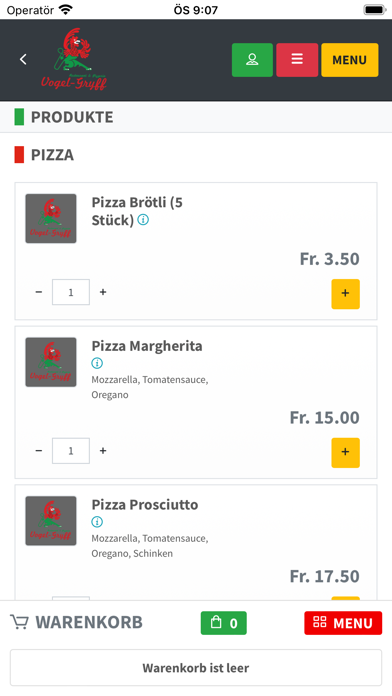Decrease quantity of Pizza Brötli
The image size is (392, 696).
(39, 292)
